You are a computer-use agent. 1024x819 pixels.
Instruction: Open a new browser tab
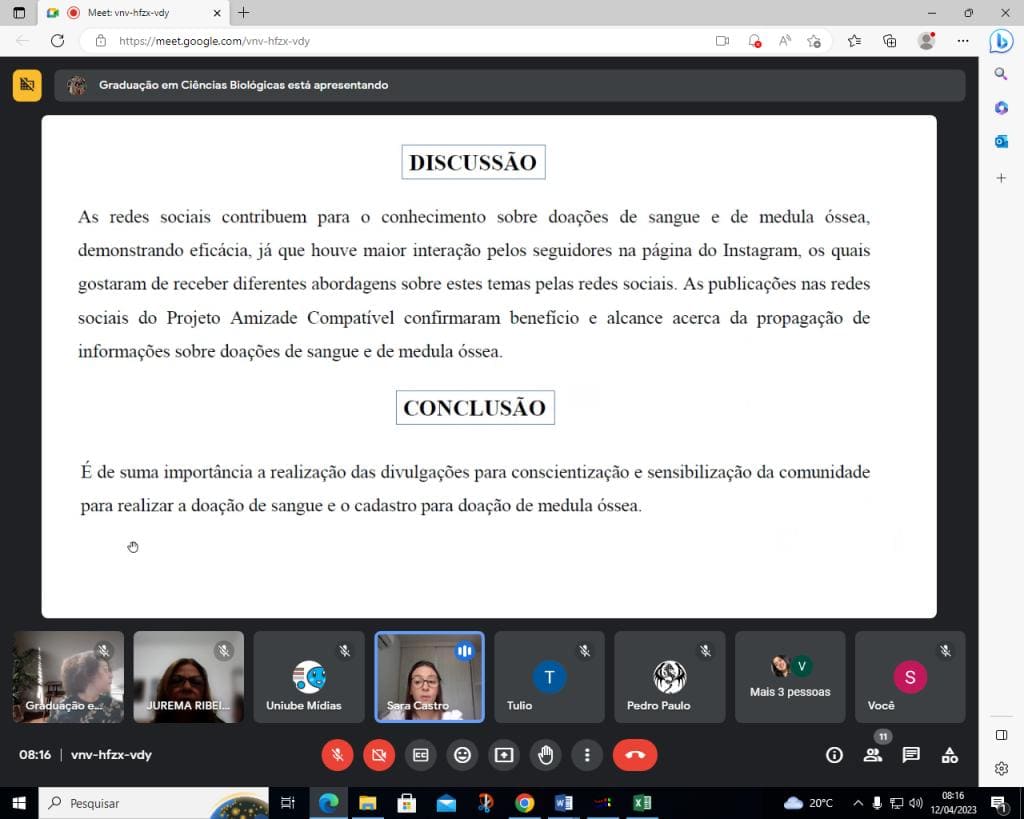[244, 12]
